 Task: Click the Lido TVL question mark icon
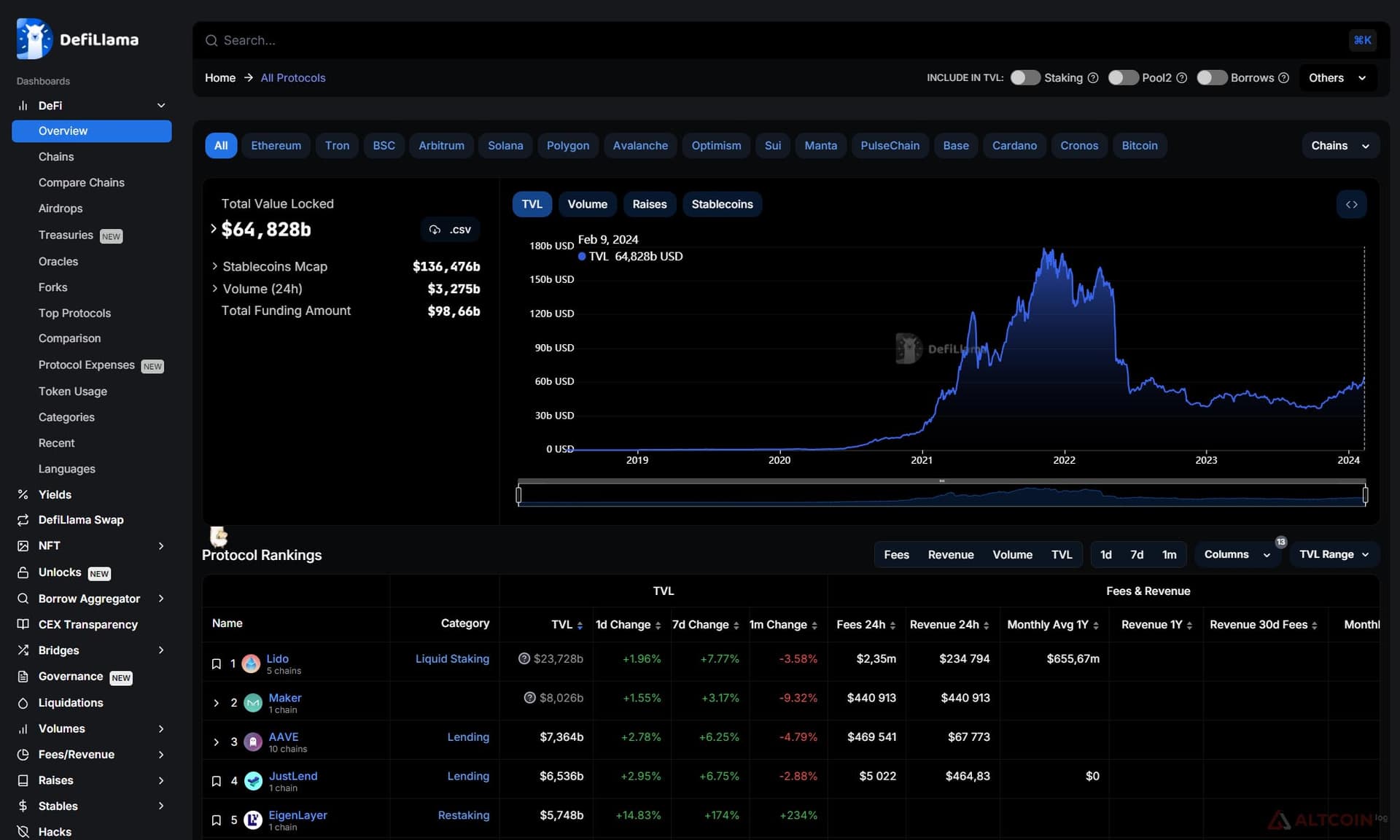[524, 658]
